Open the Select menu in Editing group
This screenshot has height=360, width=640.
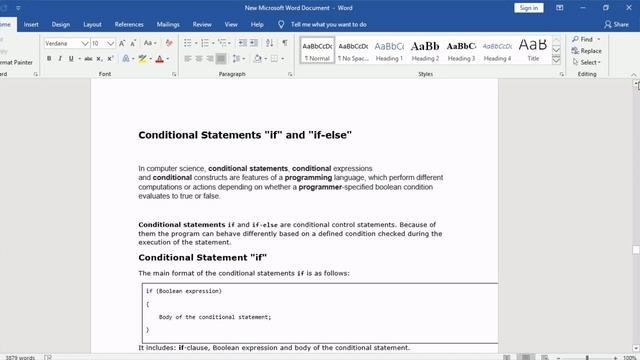(587, 62)
